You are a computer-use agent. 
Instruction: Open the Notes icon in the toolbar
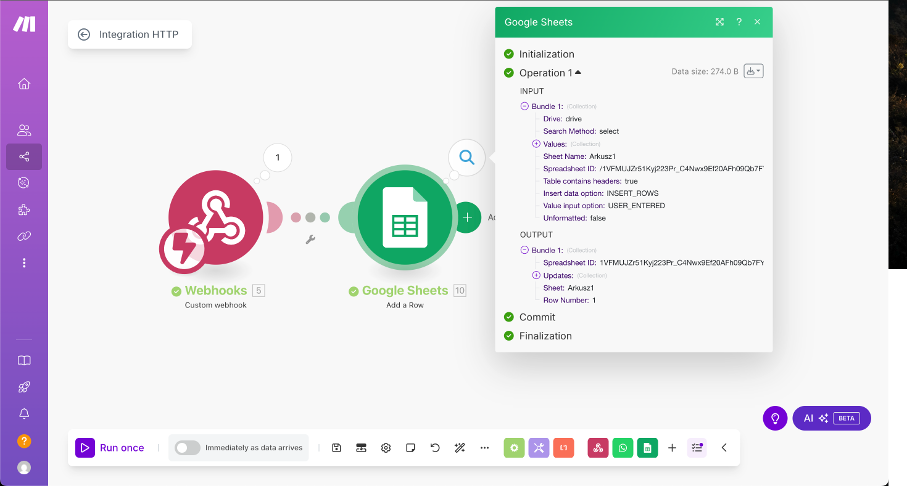coord(411,448)
